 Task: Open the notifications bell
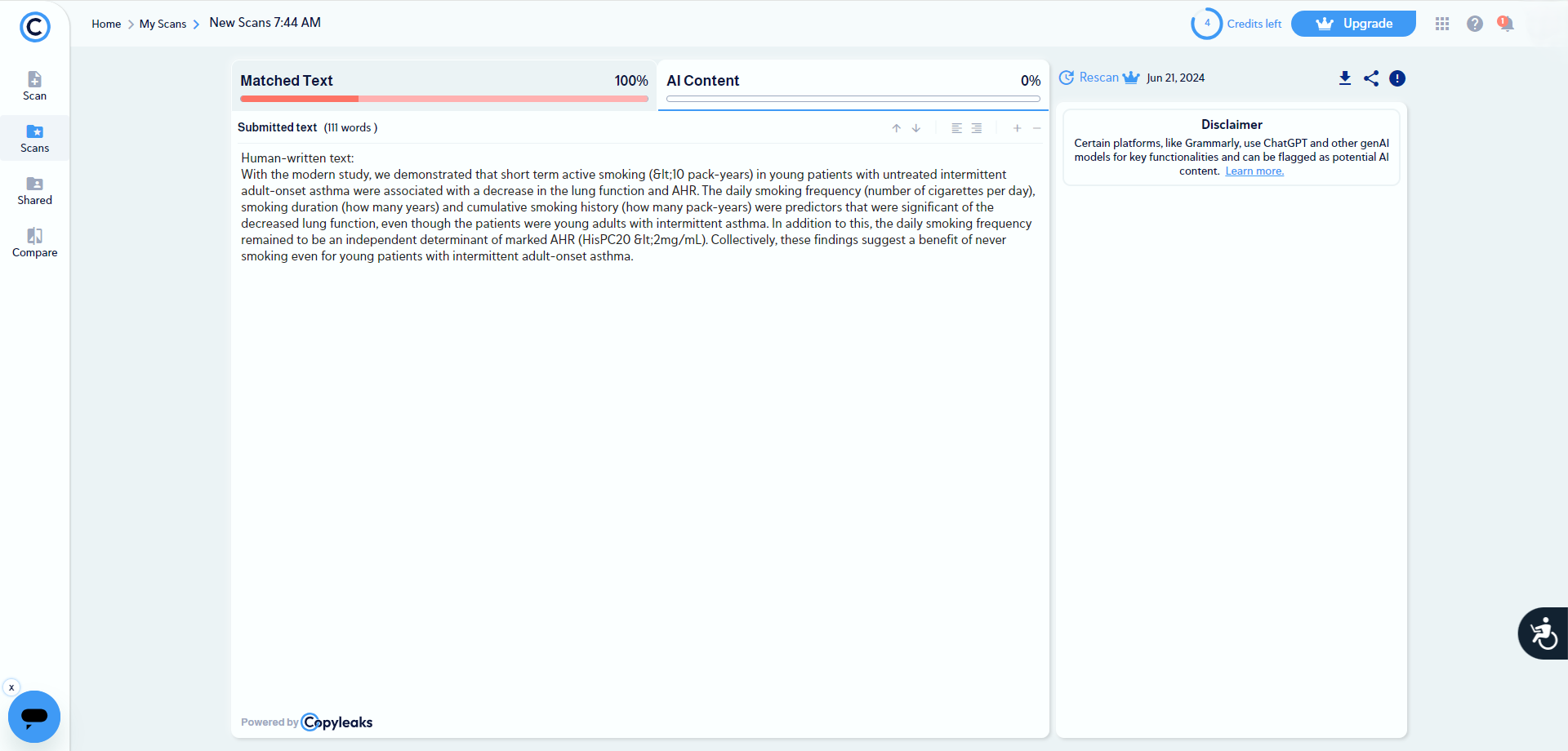click(1506, 24)
